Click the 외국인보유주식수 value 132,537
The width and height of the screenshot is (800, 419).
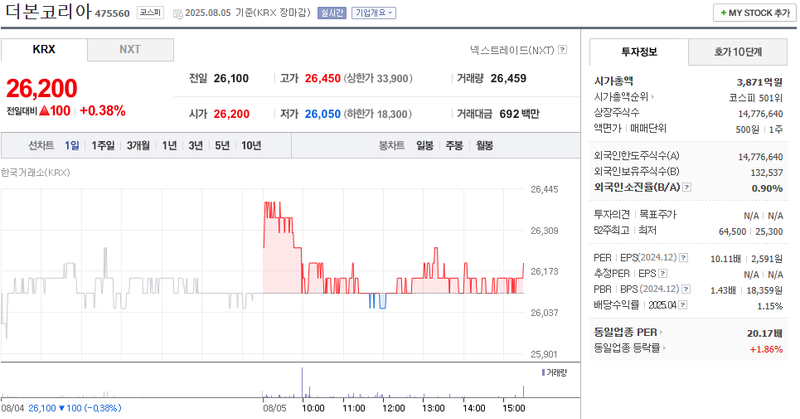click(766, 172)
